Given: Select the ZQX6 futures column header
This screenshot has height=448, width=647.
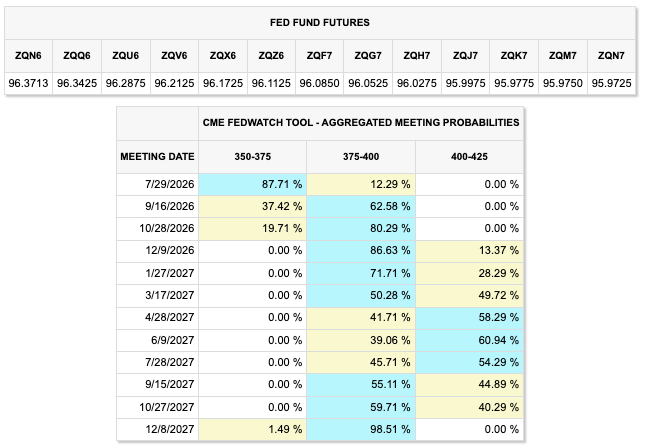Looking at the screenshot, I should [223, 56].
